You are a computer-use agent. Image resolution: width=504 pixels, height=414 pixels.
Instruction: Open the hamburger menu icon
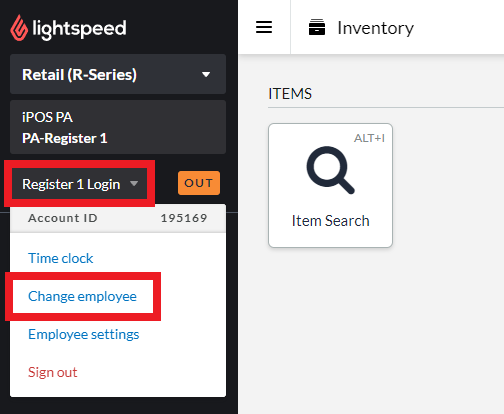[x=264, y=27]
